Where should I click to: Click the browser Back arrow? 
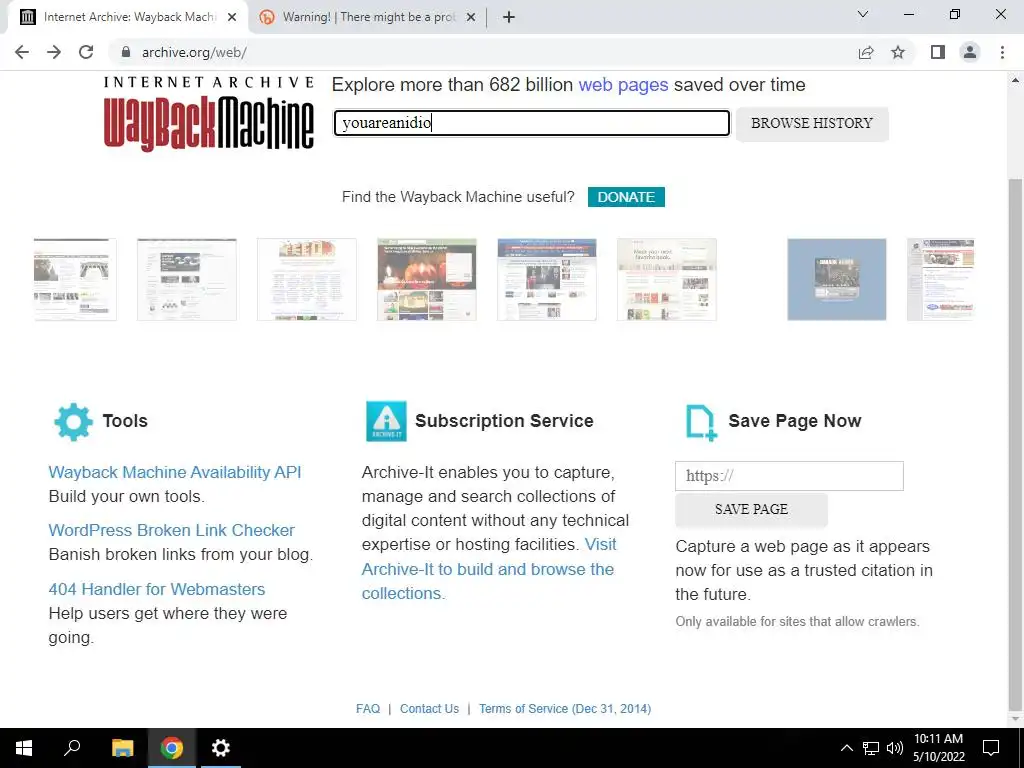[22, 52]
